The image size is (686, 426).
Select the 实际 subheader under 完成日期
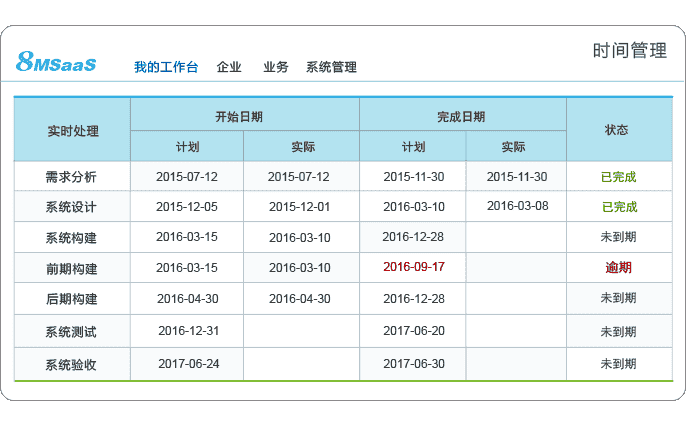point(513,147)
